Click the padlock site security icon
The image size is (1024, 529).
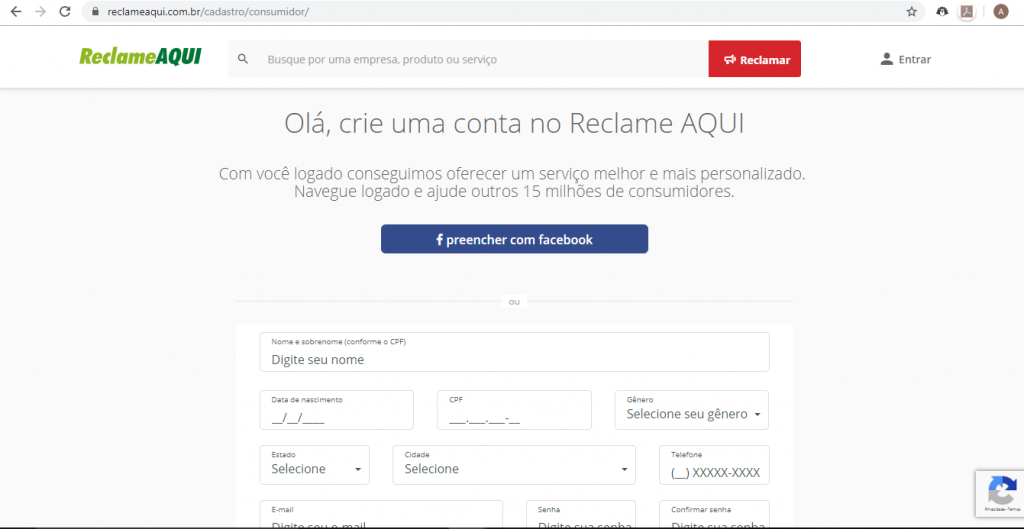point(96,12)
